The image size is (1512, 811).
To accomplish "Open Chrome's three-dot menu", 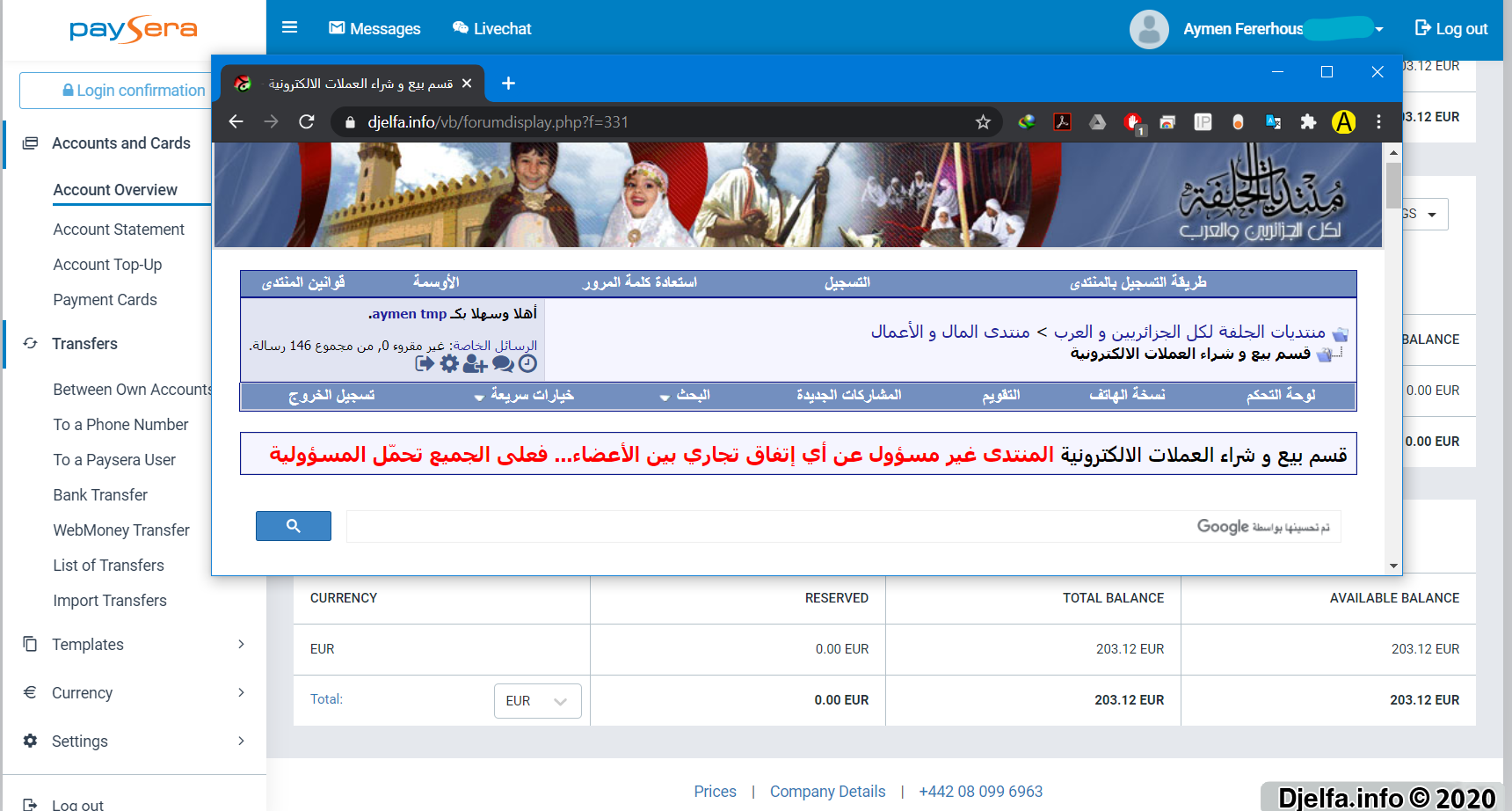I will [1378, 122].
